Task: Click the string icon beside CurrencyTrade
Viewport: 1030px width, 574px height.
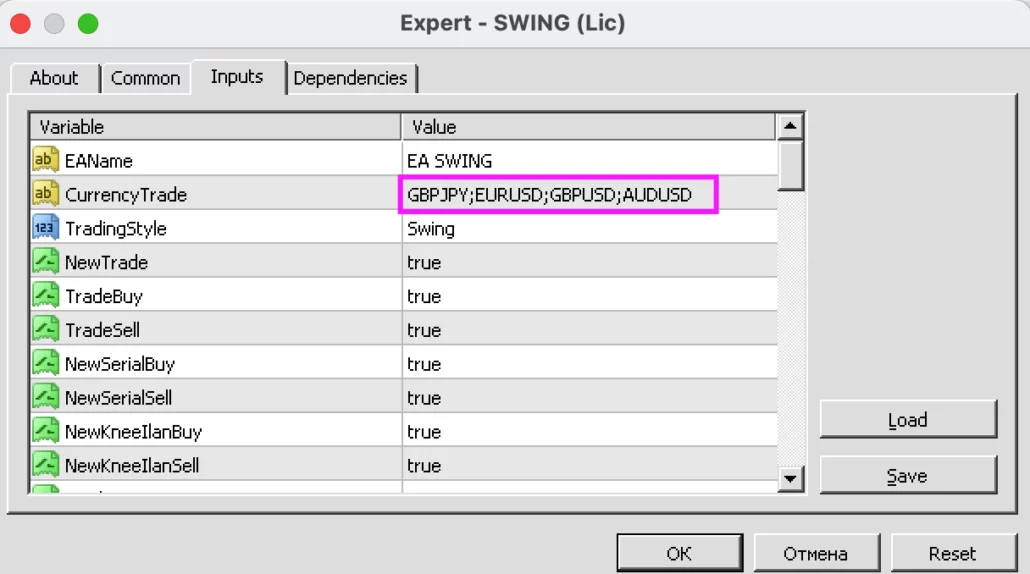Action: coord(45,194)
